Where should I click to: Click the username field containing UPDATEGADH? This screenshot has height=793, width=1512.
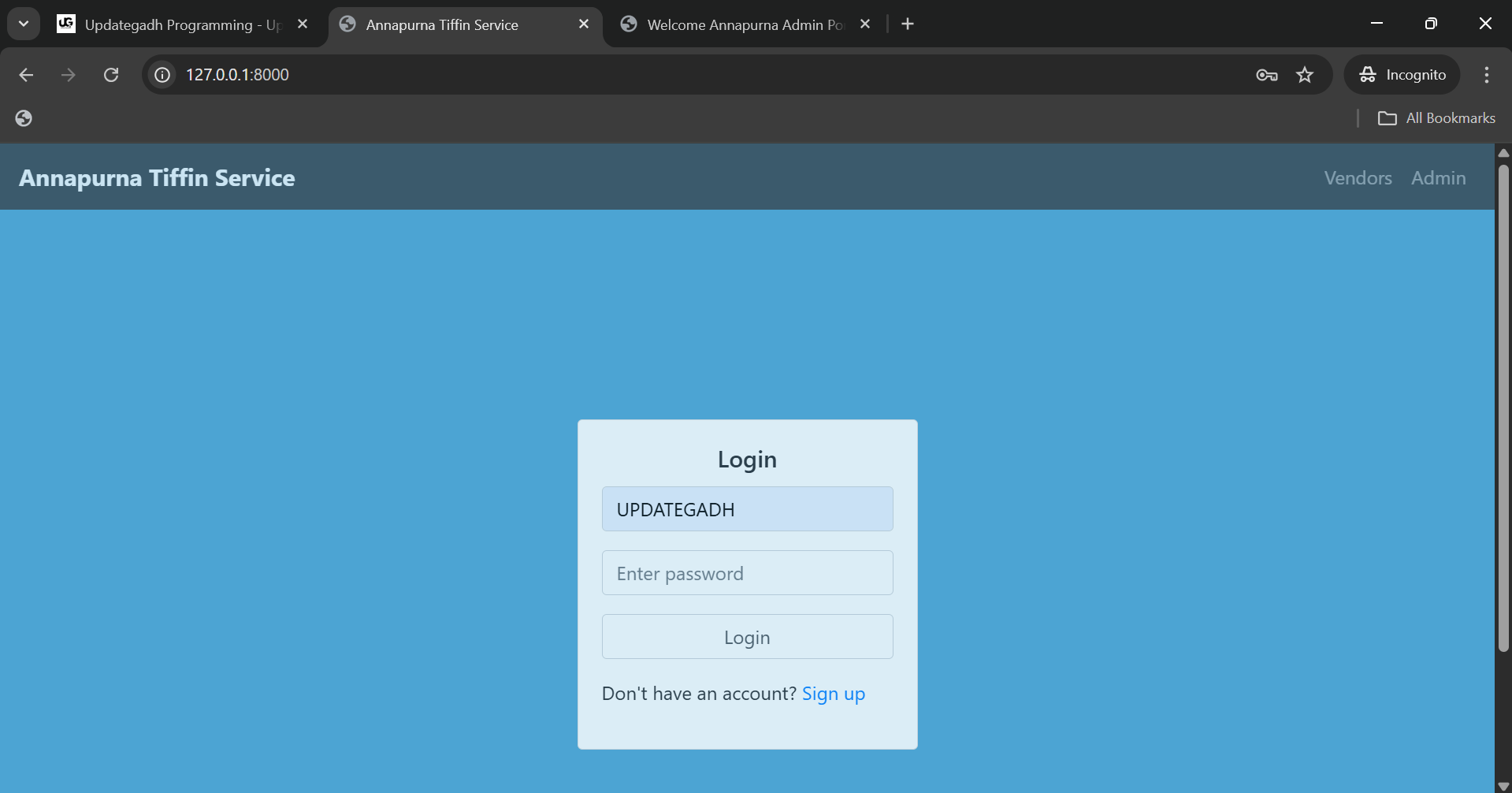pos(747,509)
